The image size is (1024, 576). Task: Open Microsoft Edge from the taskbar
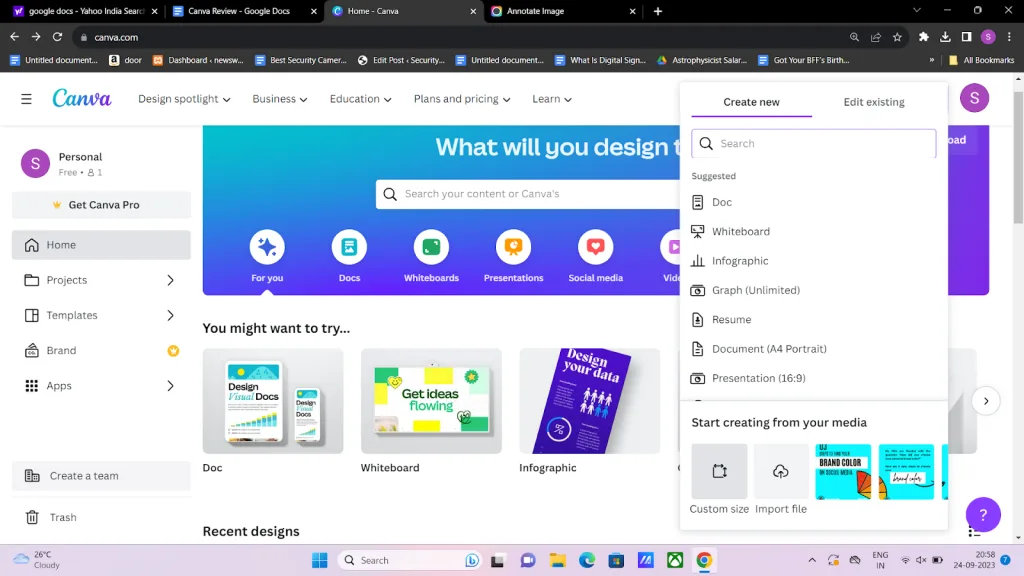(x=587, y=560)
